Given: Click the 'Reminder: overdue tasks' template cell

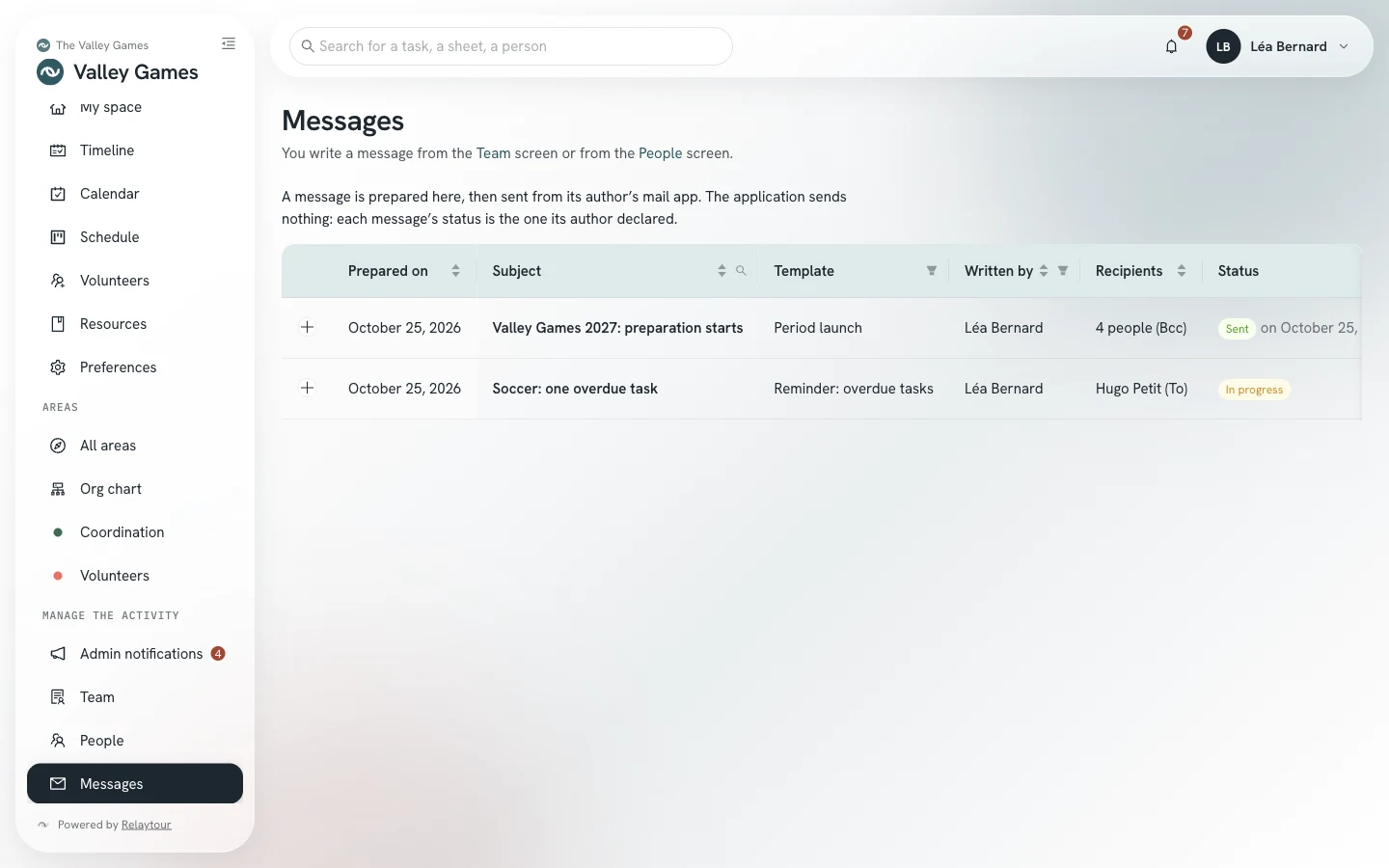Looking at the screenshot, I should (854, 389).
